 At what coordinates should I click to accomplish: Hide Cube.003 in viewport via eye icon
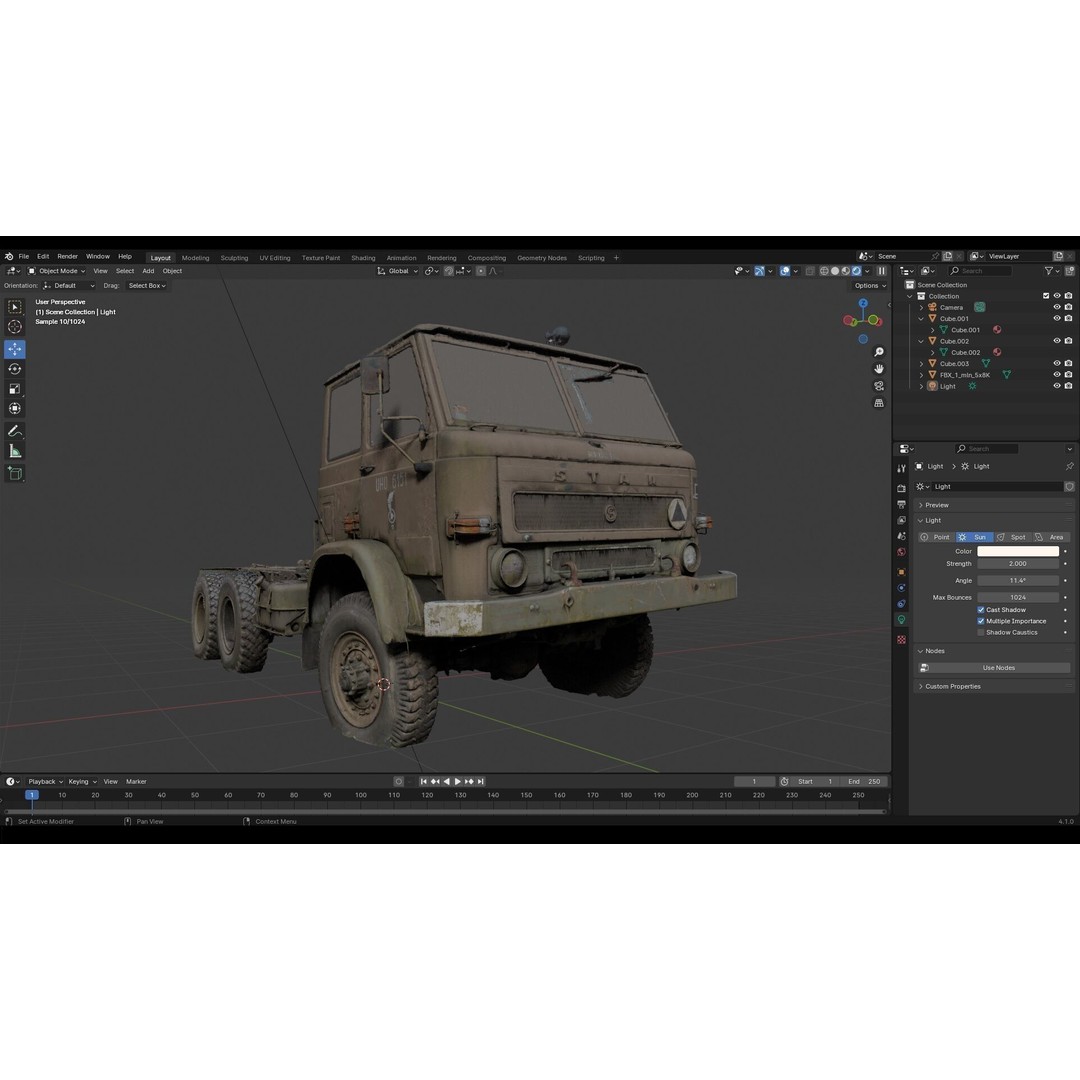pos(1057,364)
